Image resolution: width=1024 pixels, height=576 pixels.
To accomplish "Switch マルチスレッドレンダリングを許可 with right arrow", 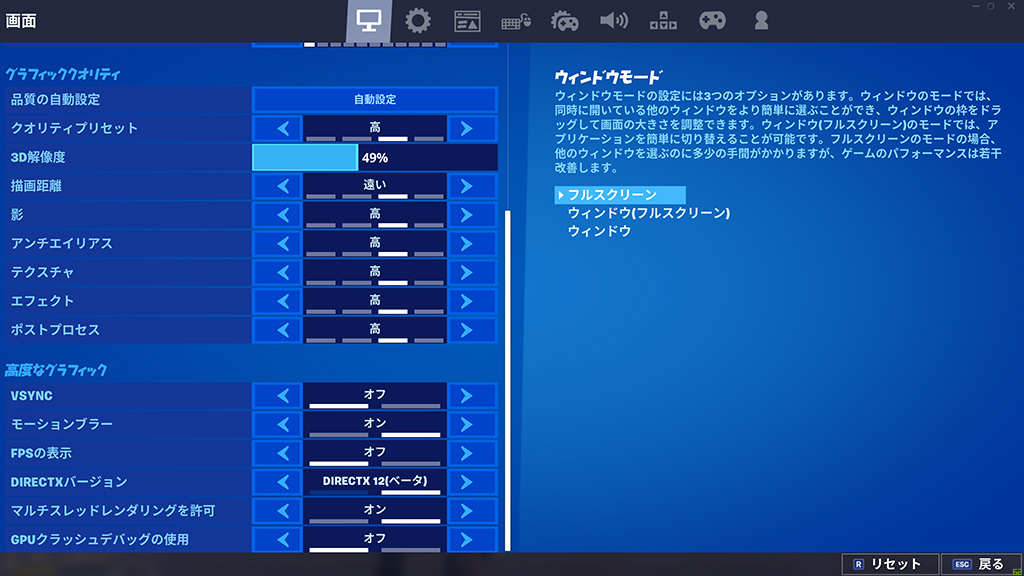I will [x=472, y=511].
